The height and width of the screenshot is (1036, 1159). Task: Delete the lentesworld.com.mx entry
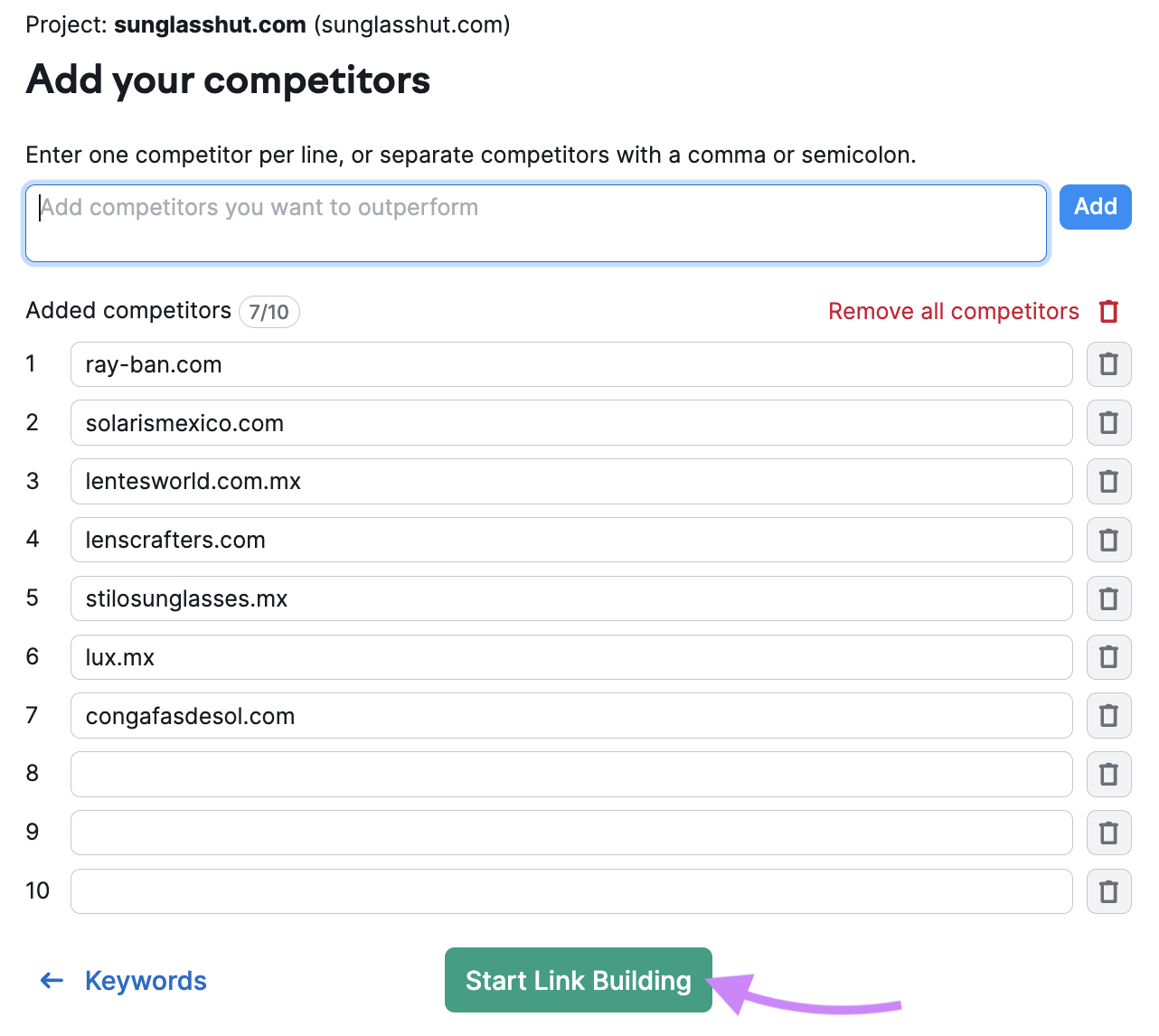click(1108, 481)
